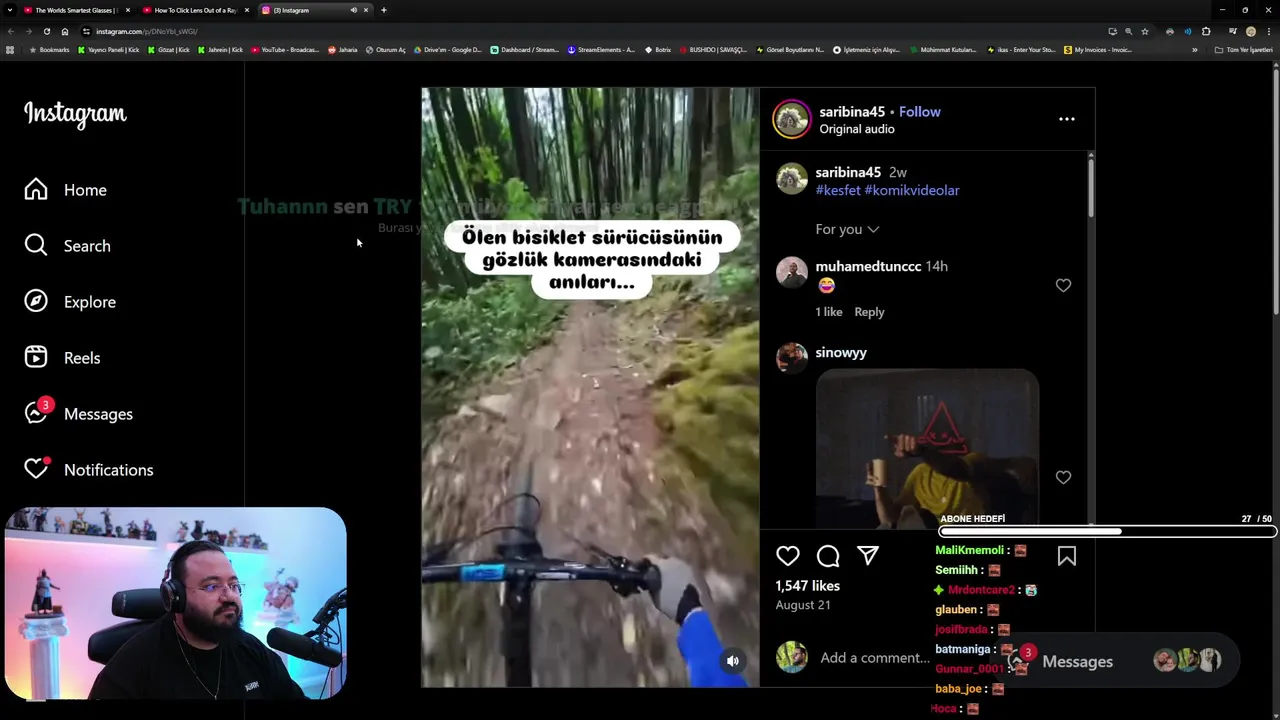Viewport: 1280px width, 720px height.
Task: Open the Yayıncı Paneli | Kick bookmark
Action: (x=109, y=49)
